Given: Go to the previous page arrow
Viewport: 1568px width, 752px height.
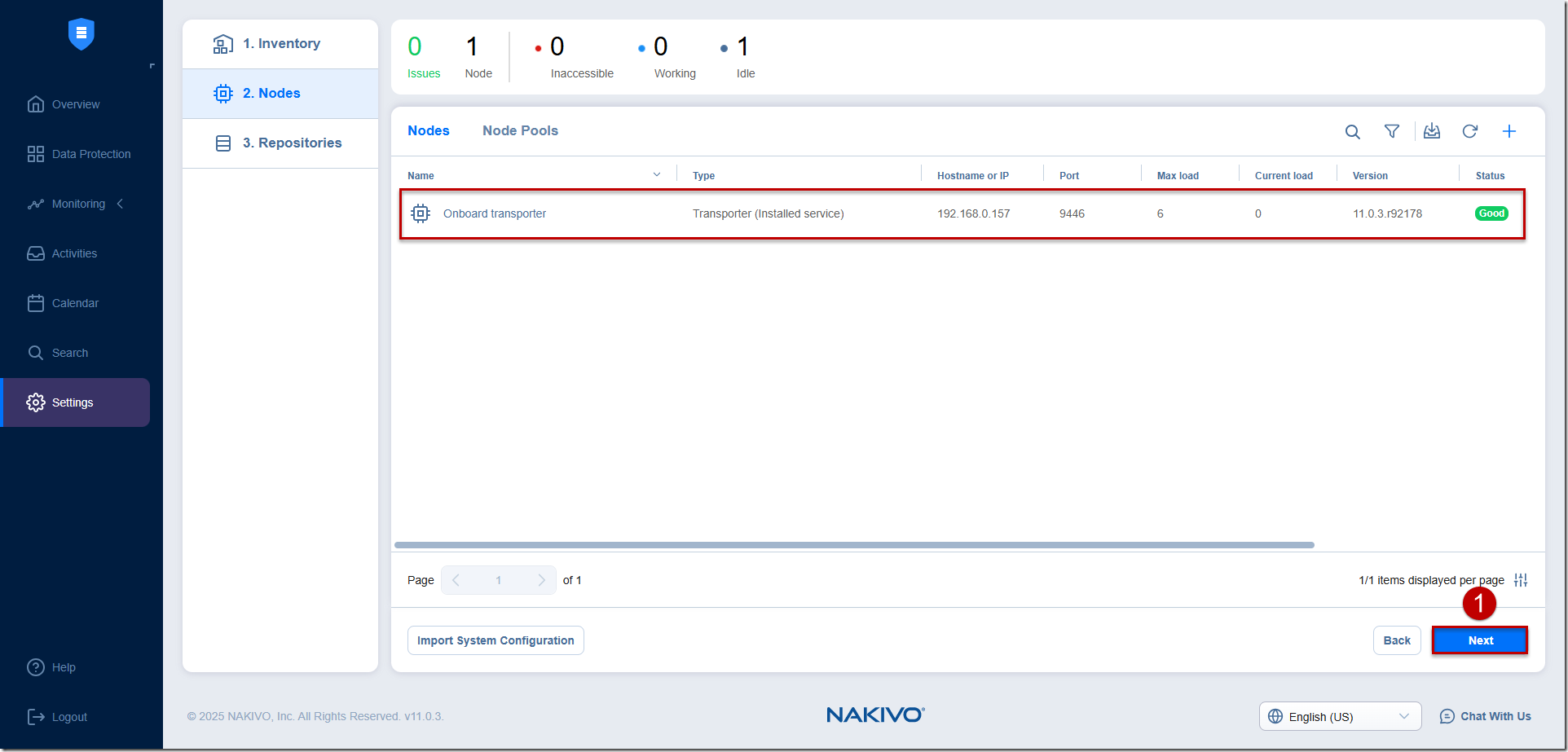Looking at the screenshot, I should 456,580.
